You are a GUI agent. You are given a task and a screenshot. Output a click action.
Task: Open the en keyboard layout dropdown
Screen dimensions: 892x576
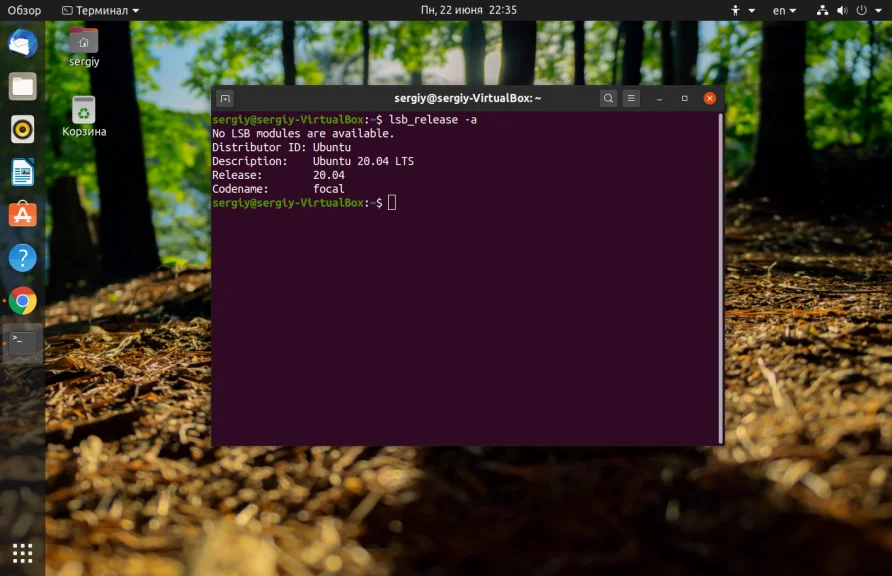coord(784,10)
